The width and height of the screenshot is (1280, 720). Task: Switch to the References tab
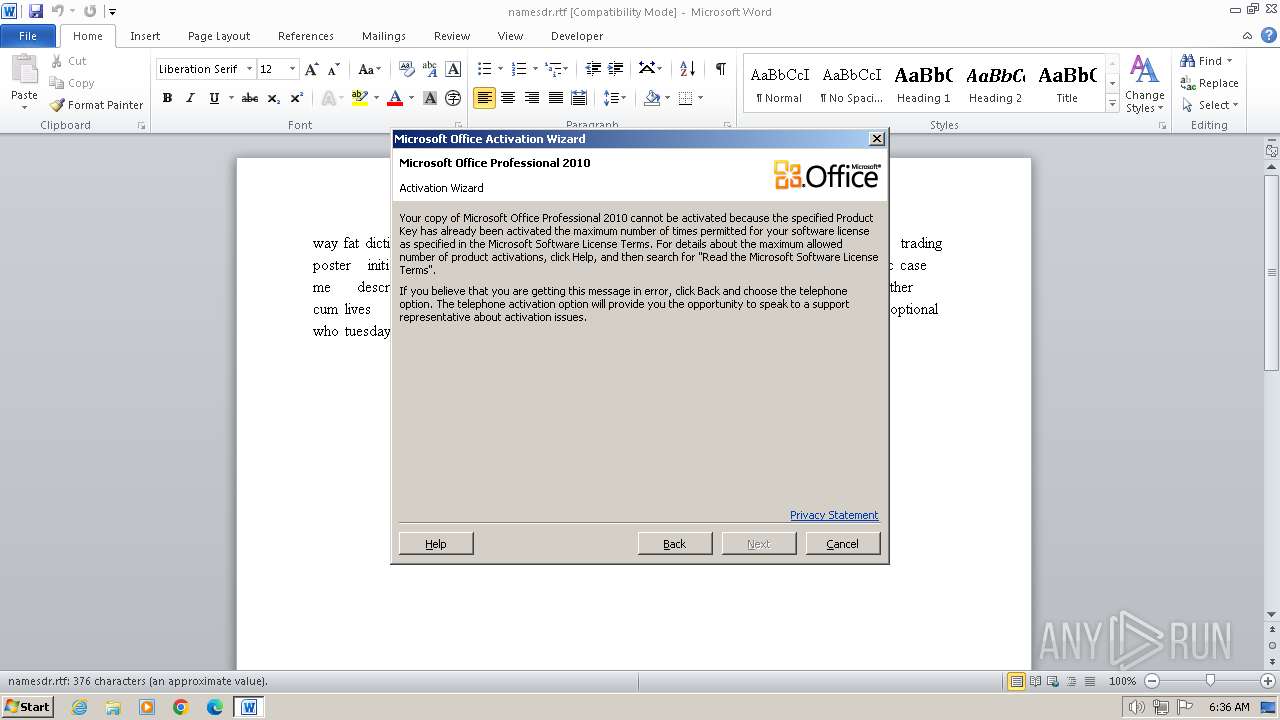306,36
